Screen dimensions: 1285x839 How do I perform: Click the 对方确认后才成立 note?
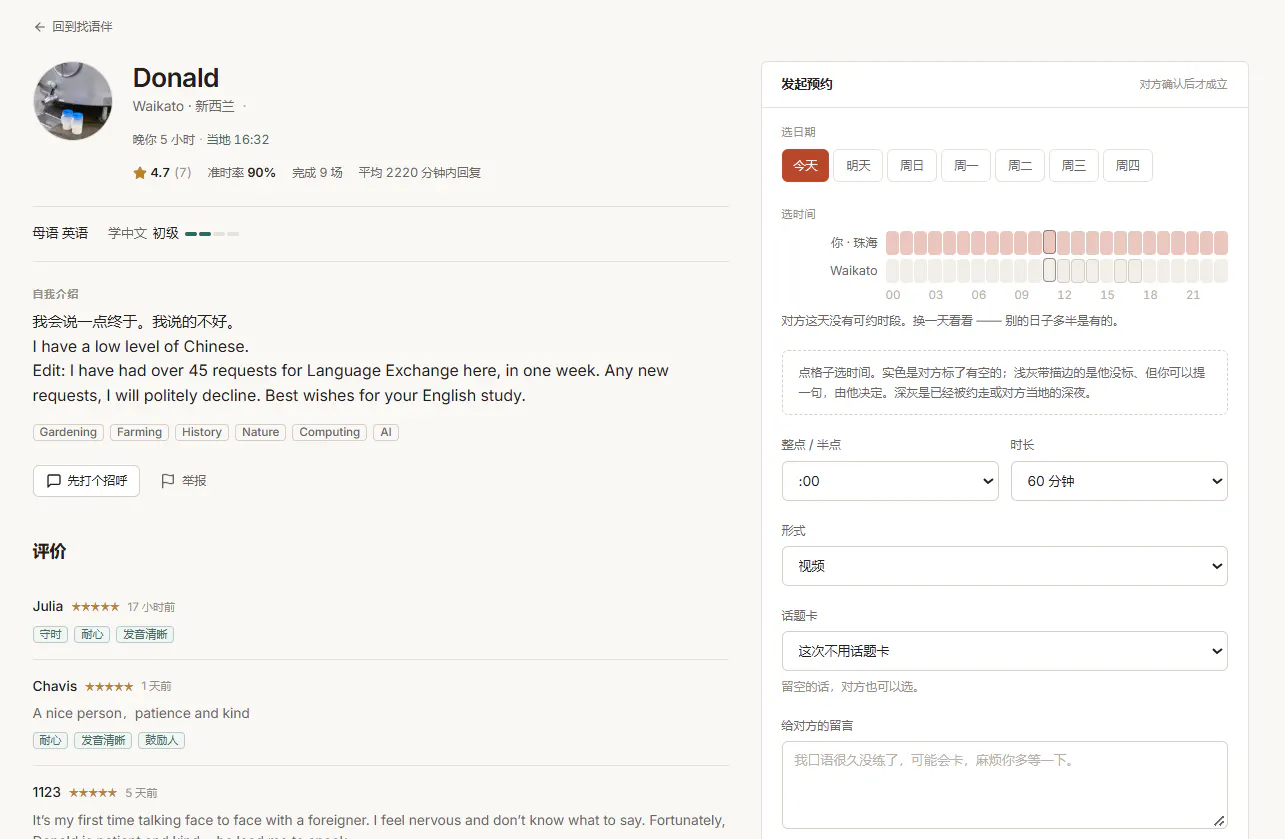[1183, 85]
